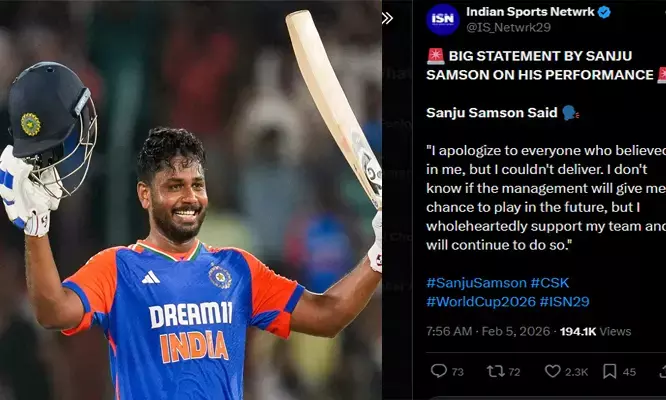Click the Sanju Samson photo
This screenshot has width=666, height=400.
click(x=191, y=200)
